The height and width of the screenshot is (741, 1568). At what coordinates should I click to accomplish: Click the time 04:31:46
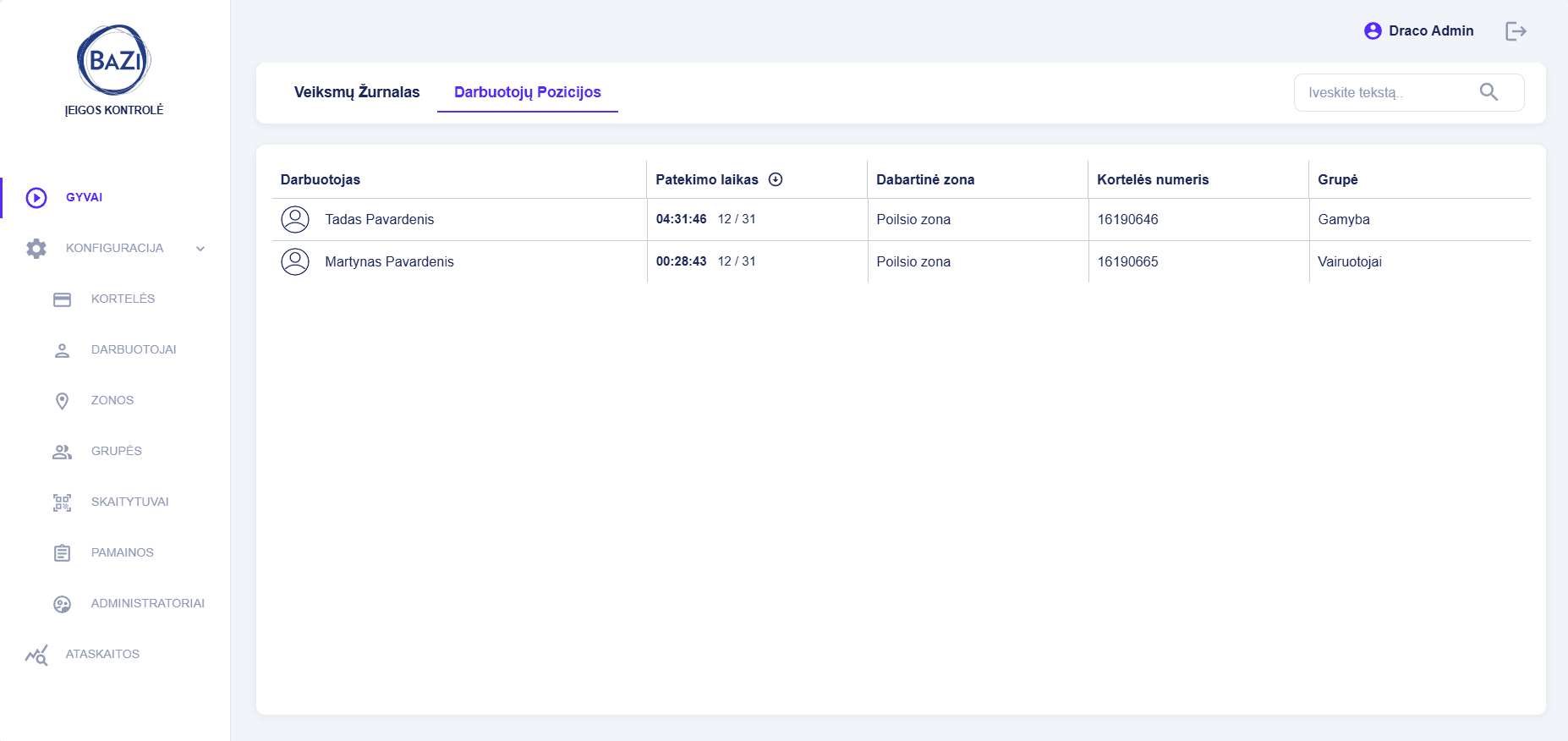pos(682,218)
